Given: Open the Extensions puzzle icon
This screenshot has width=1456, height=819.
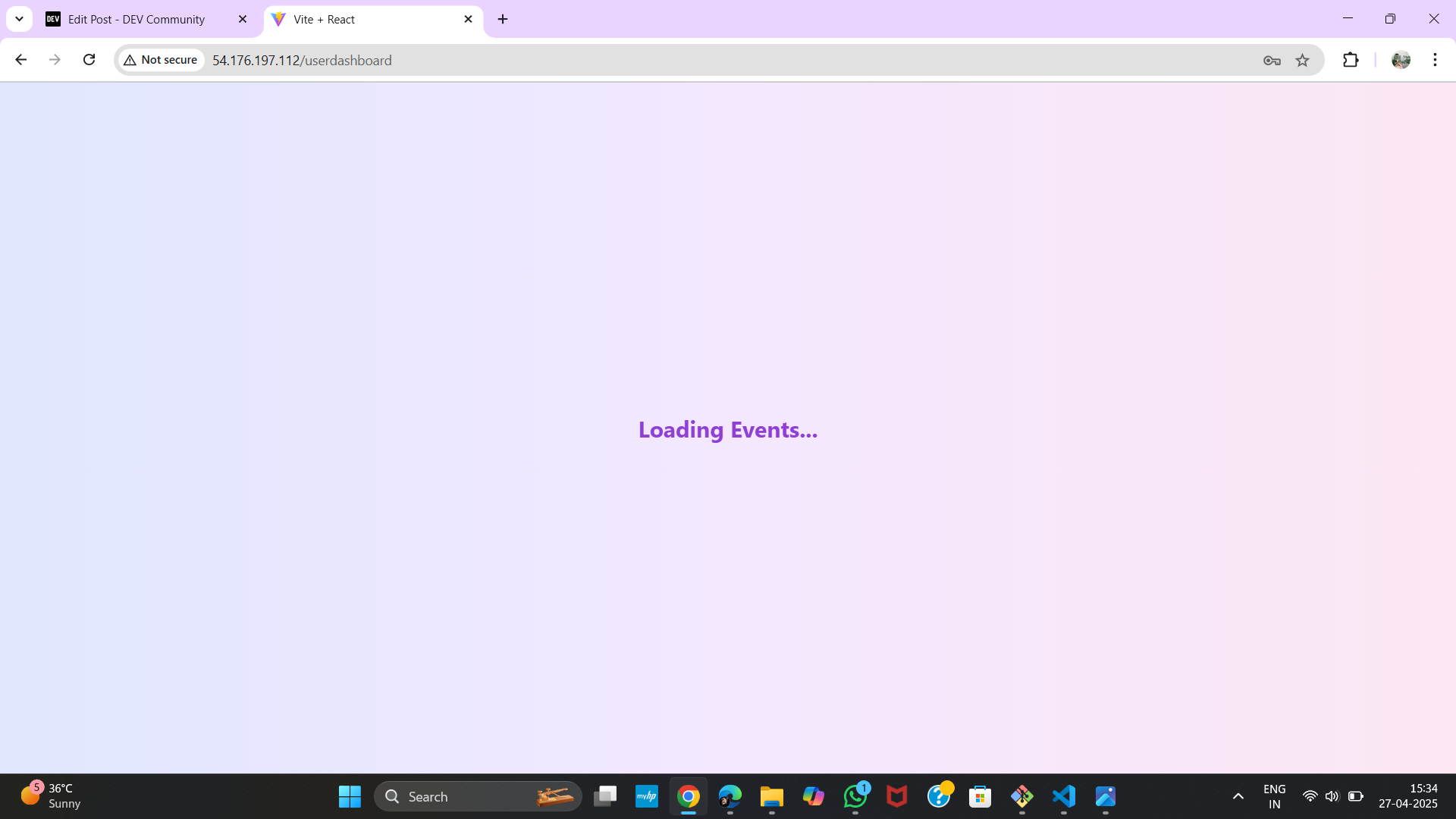Looking at the screenshot, I should click(x=1351, y=60).
